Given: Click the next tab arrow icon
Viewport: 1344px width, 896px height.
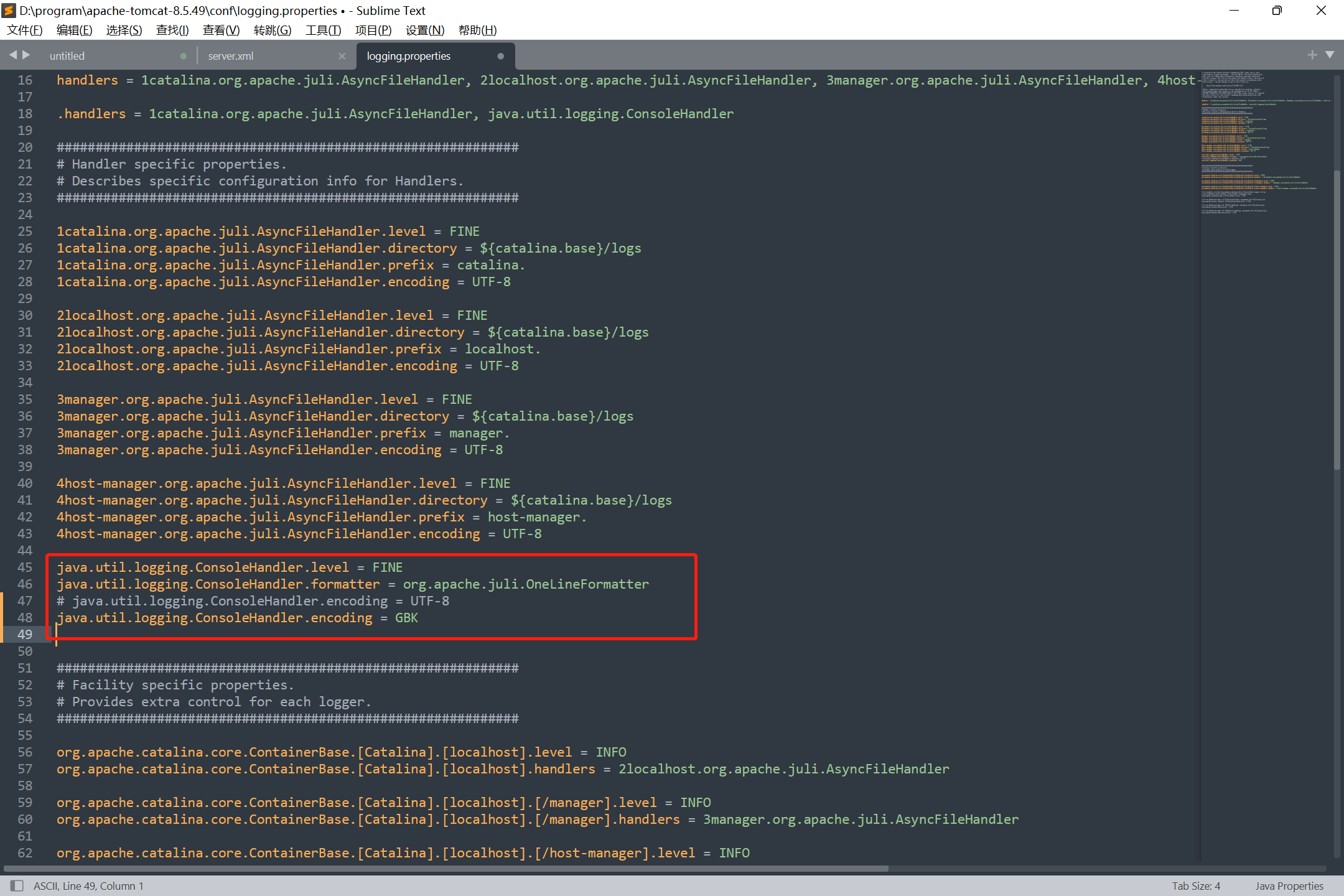Looking at the screenshot, I should point(26,55).
